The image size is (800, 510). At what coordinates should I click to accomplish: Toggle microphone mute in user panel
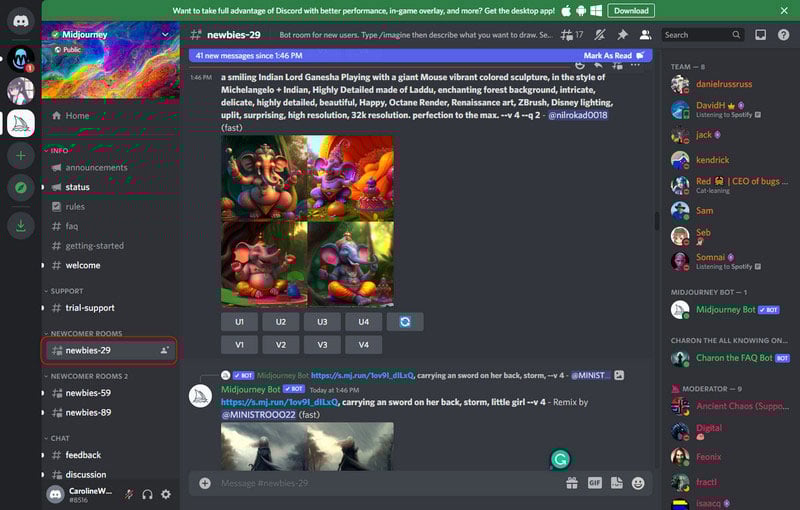click(129, 494)
